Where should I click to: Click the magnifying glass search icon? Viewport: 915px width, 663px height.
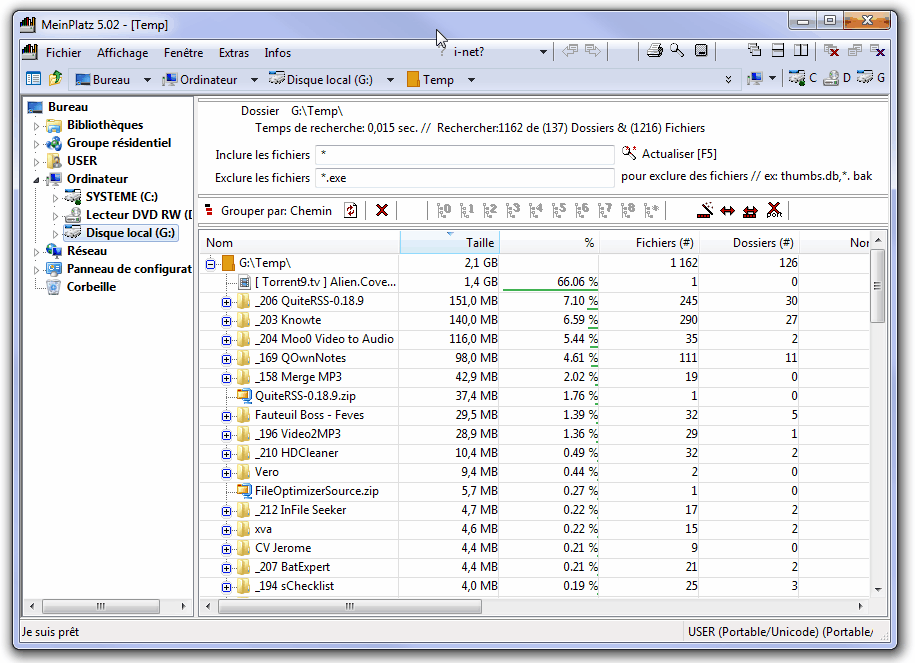point(677,51)
